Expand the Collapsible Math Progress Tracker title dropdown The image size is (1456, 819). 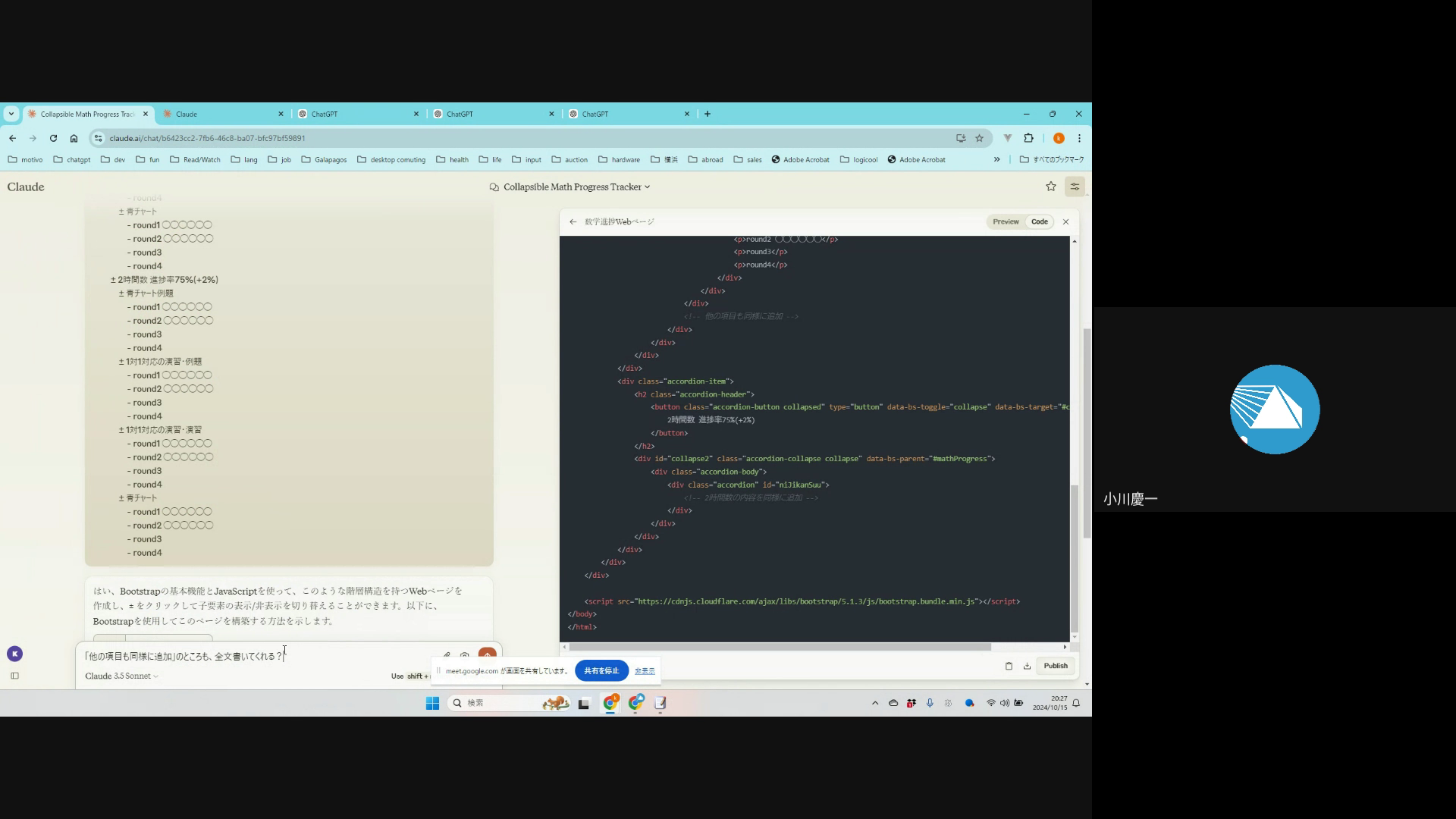tap(647, 187)
